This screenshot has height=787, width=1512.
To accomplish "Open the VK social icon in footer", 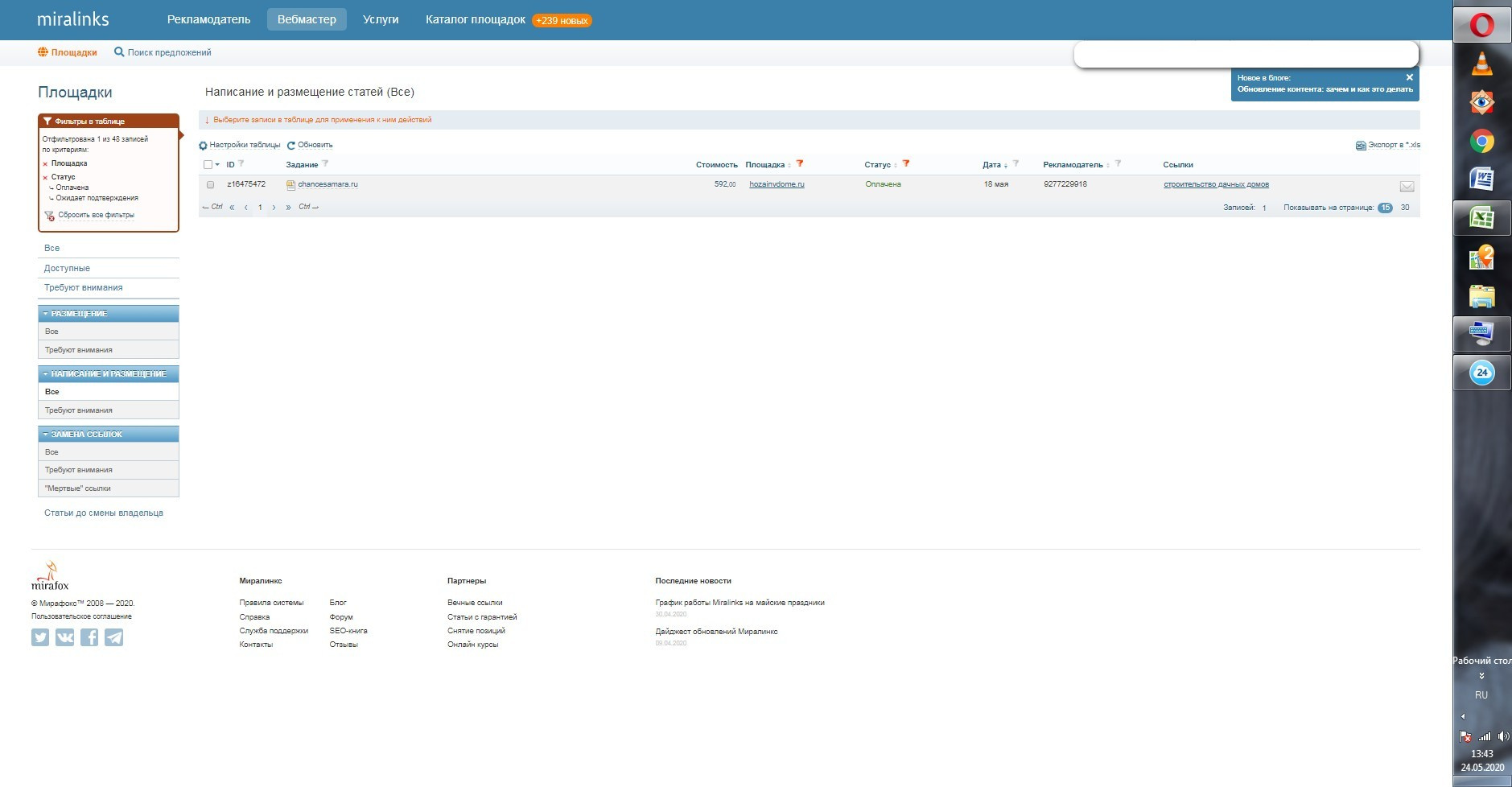I will [x=65, y=637].
